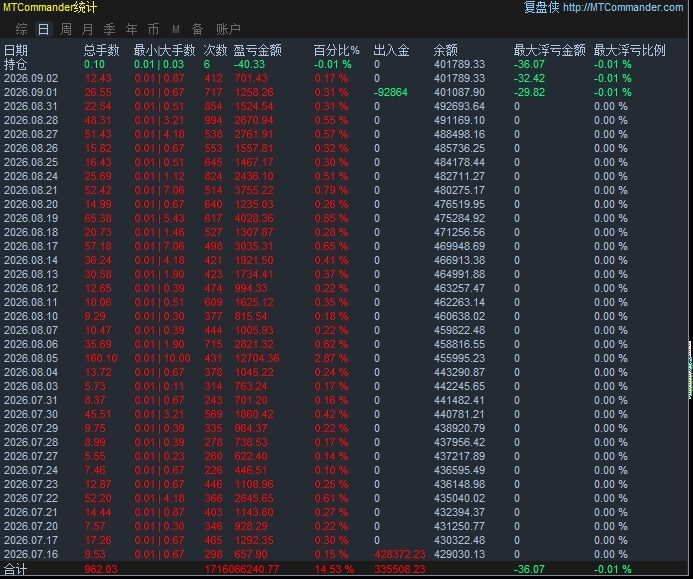Open the 备 notes tab
693x579 pixels.
198,29
